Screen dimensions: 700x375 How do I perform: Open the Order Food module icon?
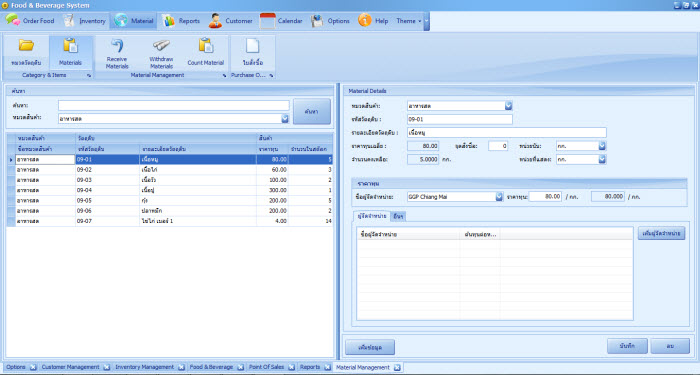(12, 21)
